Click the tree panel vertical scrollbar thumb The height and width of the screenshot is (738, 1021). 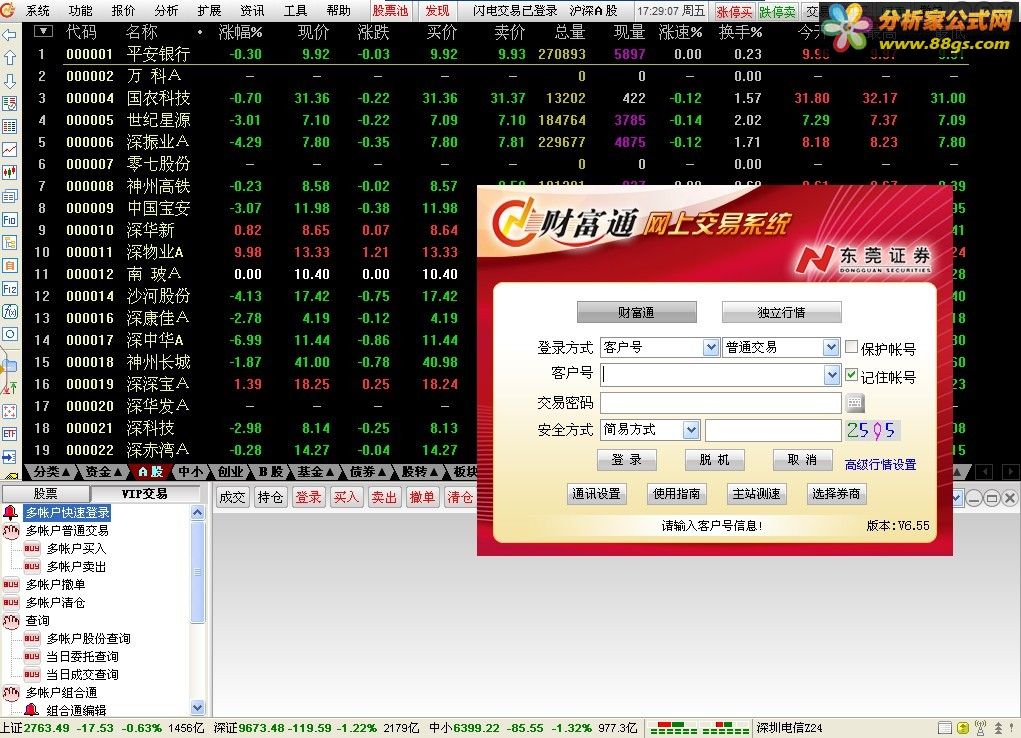point(198,572)
